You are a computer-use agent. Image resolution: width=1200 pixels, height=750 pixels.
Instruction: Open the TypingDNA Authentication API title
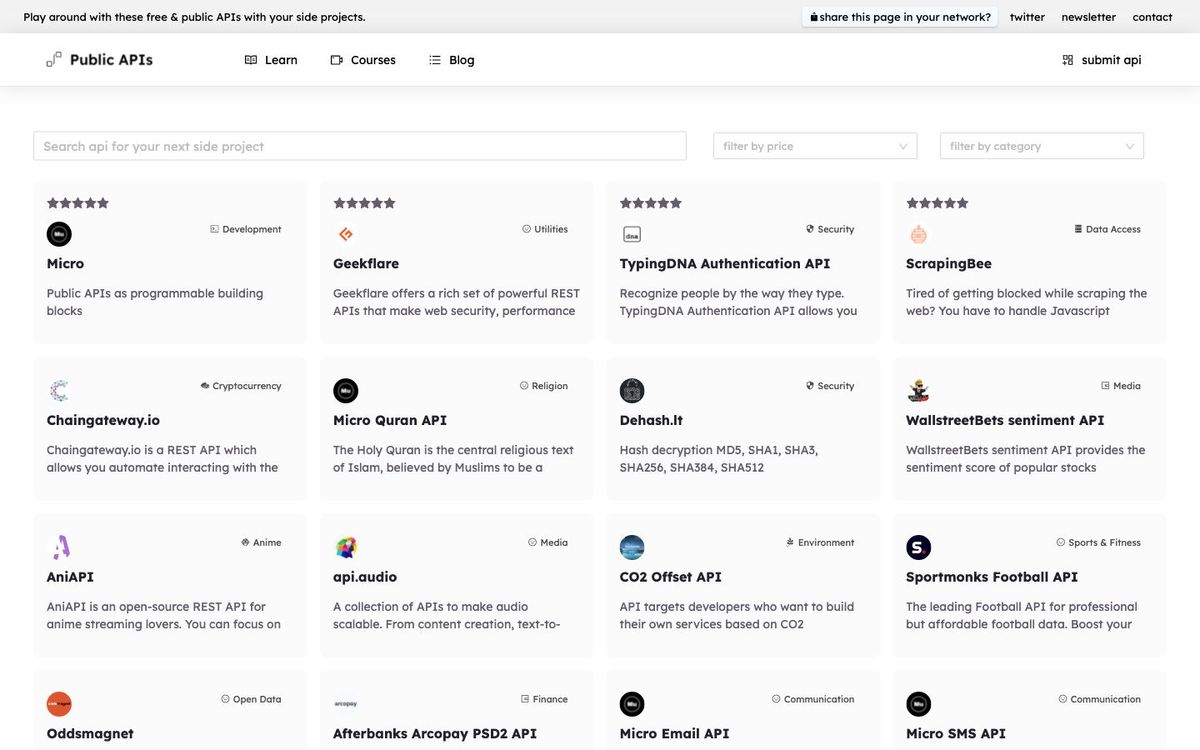725,264
